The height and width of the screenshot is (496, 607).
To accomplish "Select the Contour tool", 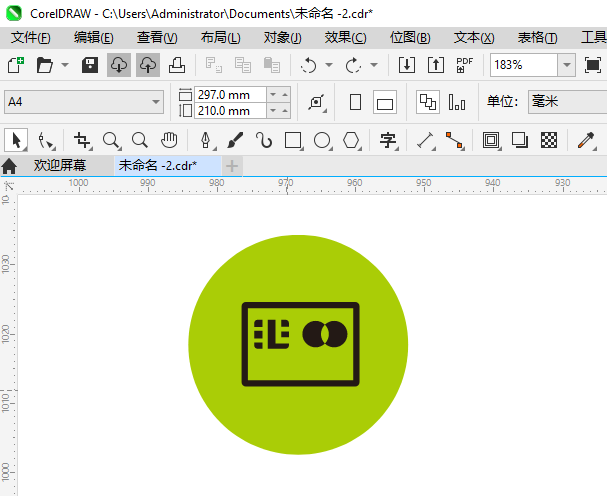I will (x=491, y=140).
